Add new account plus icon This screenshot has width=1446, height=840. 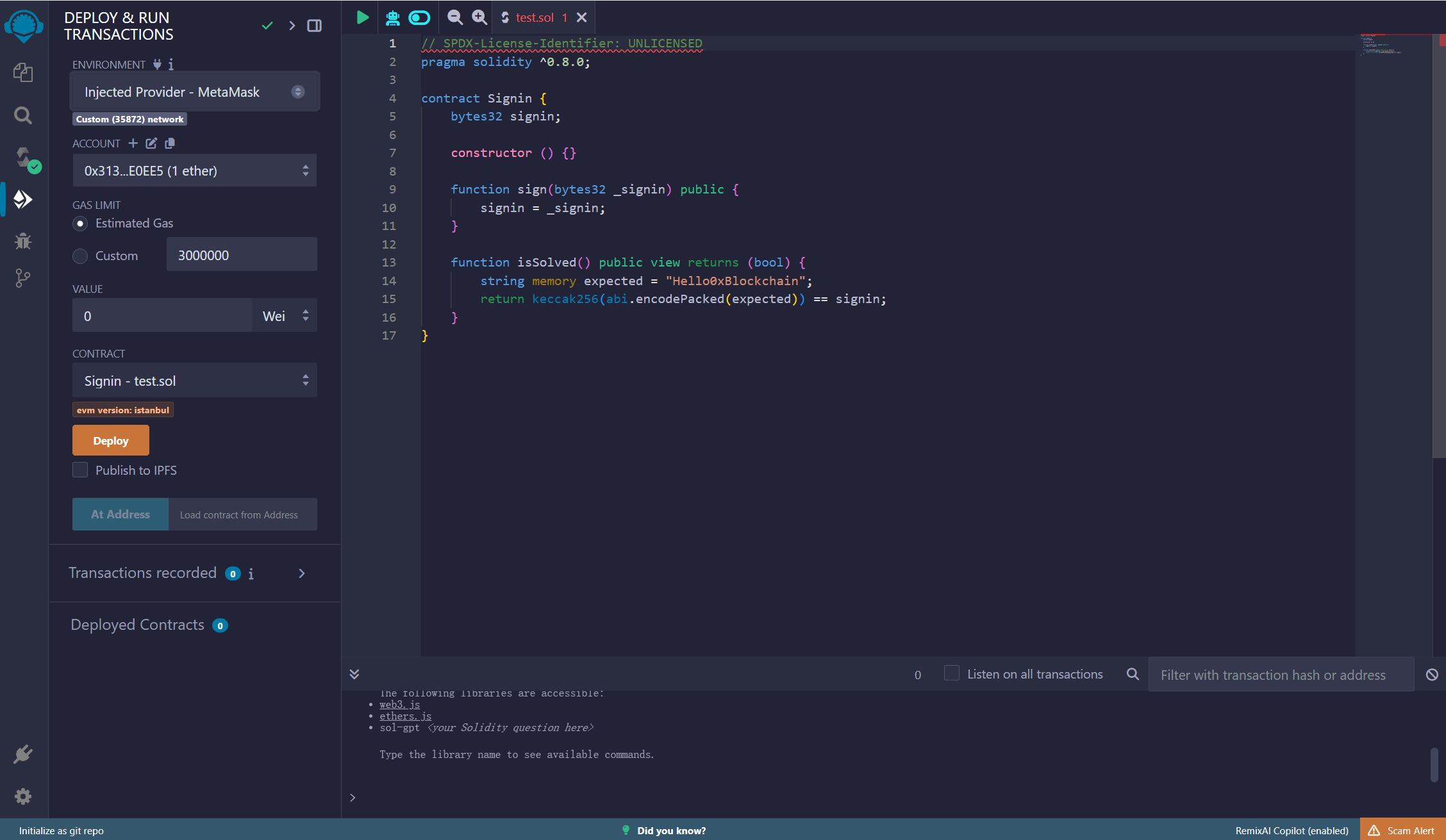(x=133, y=143)
